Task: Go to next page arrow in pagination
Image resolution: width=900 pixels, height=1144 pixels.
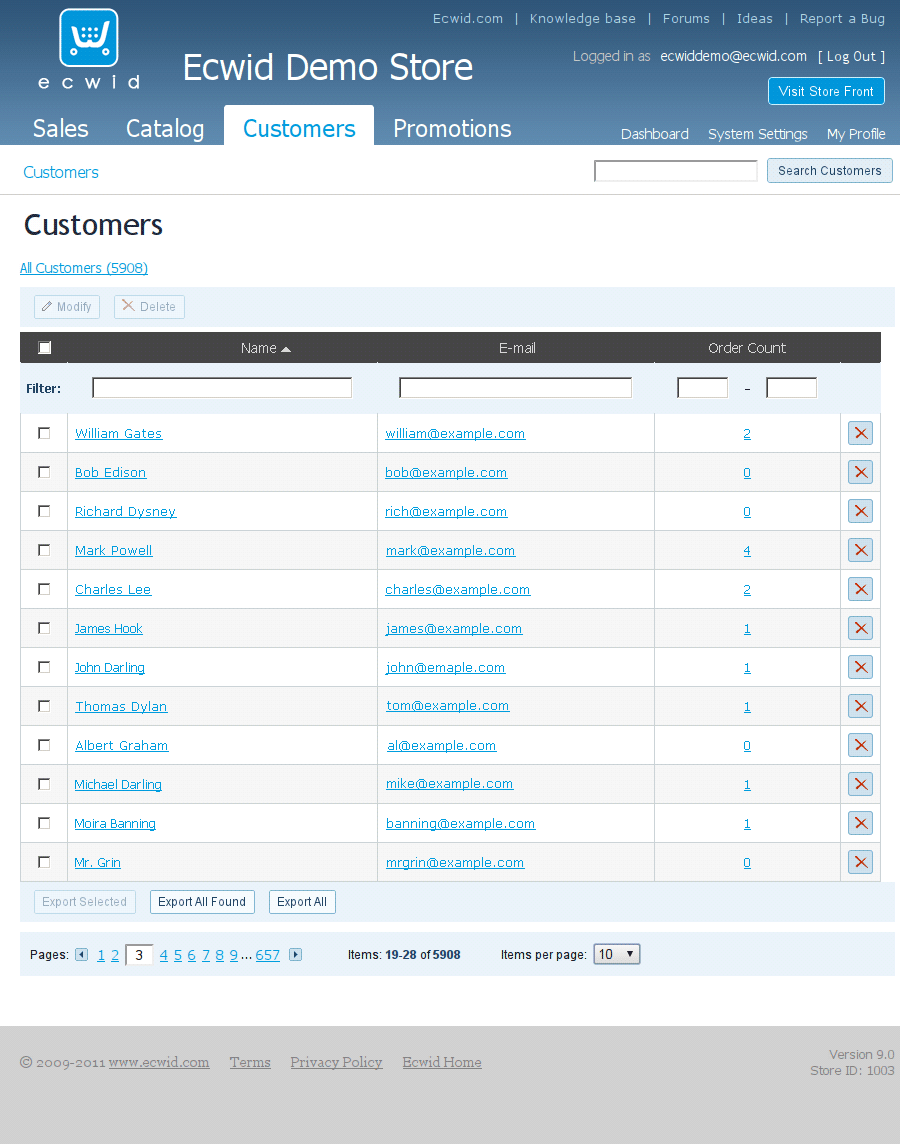Action: (295, 954)
